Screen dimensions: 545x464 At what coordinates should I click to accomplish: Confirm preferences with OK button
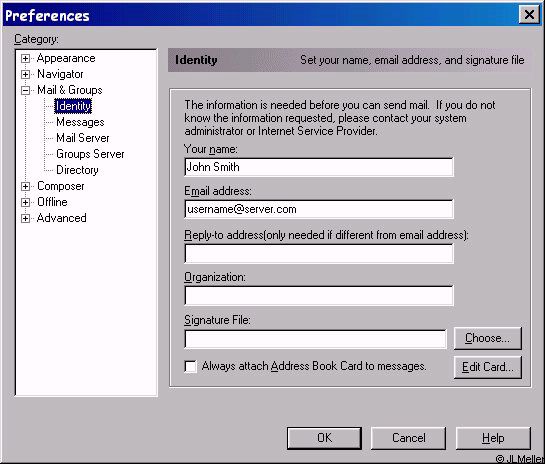click(324, 438)
